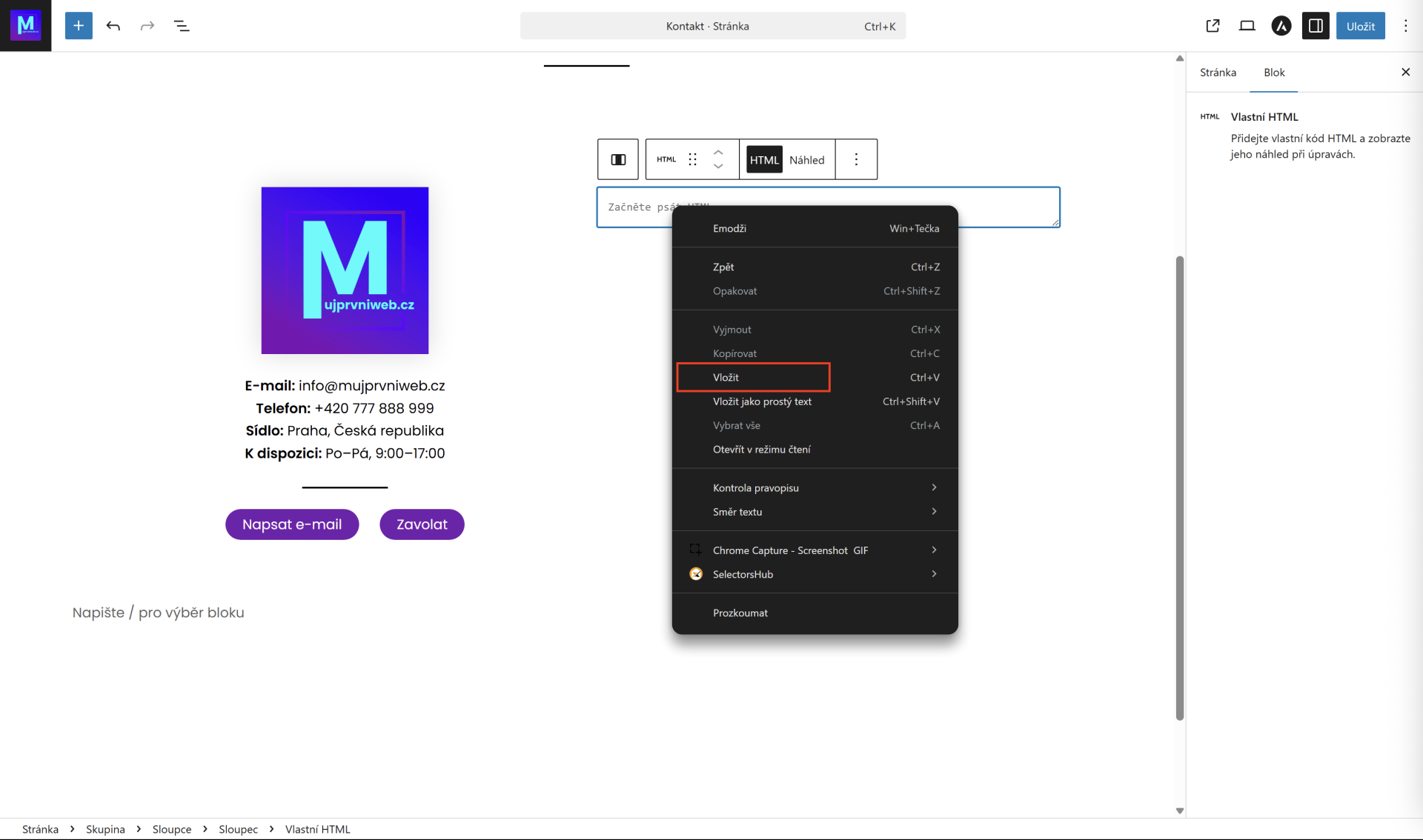Viewport: 1423px width, 840px height.
Task: Click the desktop preview device icon
Action: (x=1247, y=26)
